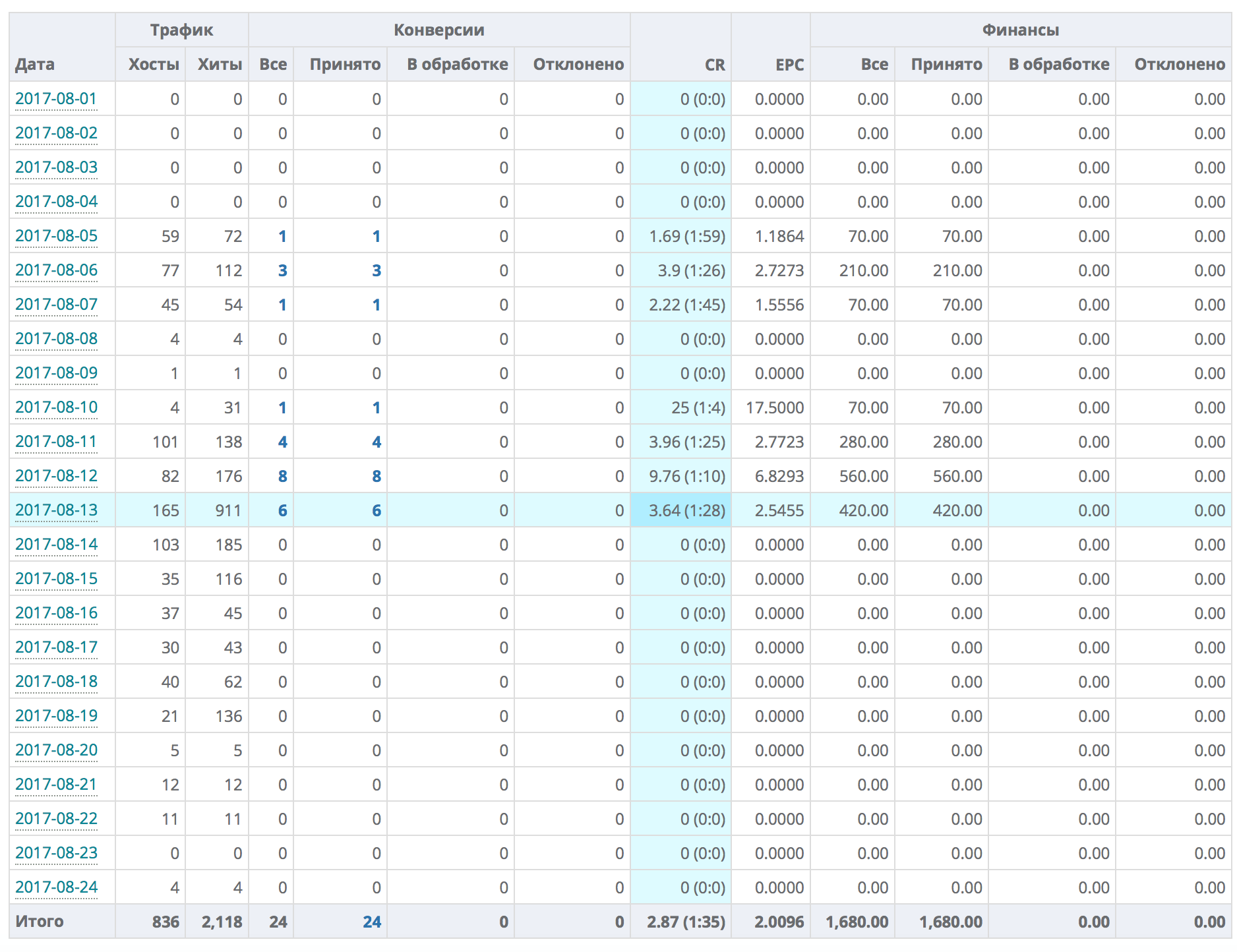Viewport: 1237px width, 952px height.
Task: Open the 2017-08-08 date link
Action: tap(56, 339)
